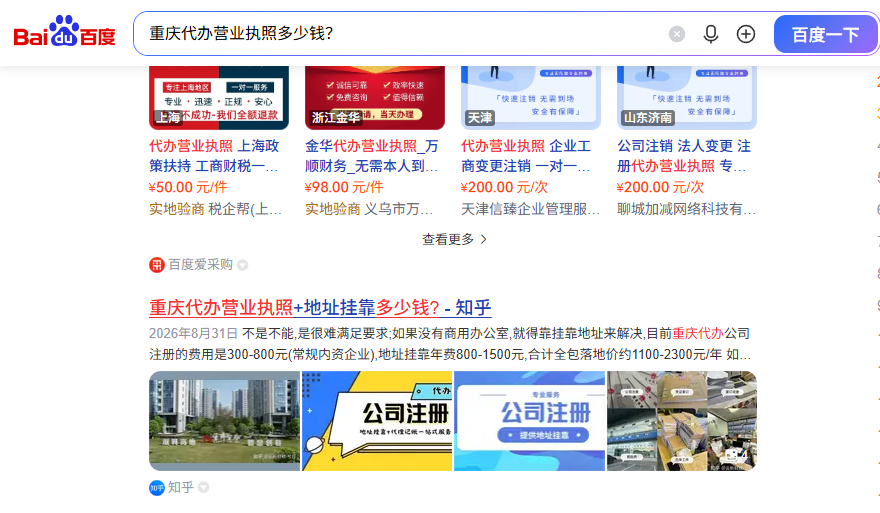
Task: Open the 山东济南 product card image
Action: pos(687,98)
